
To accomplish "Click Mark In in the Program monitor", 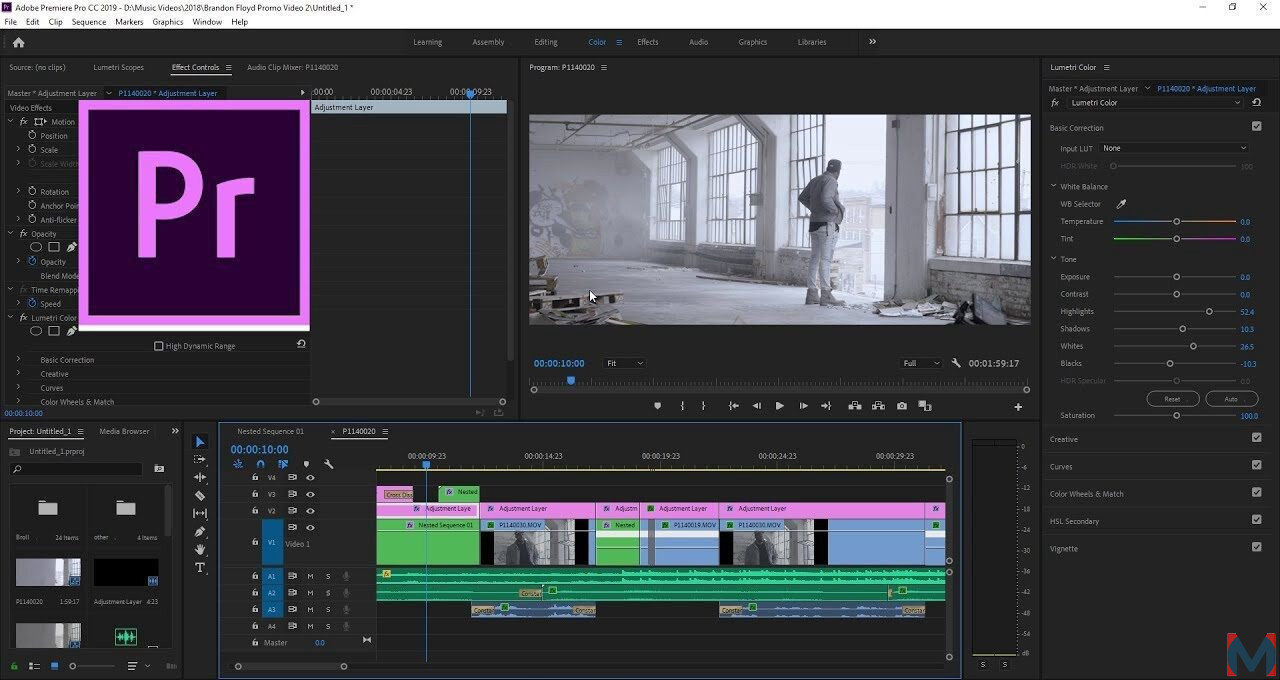I will coord(683,406).
